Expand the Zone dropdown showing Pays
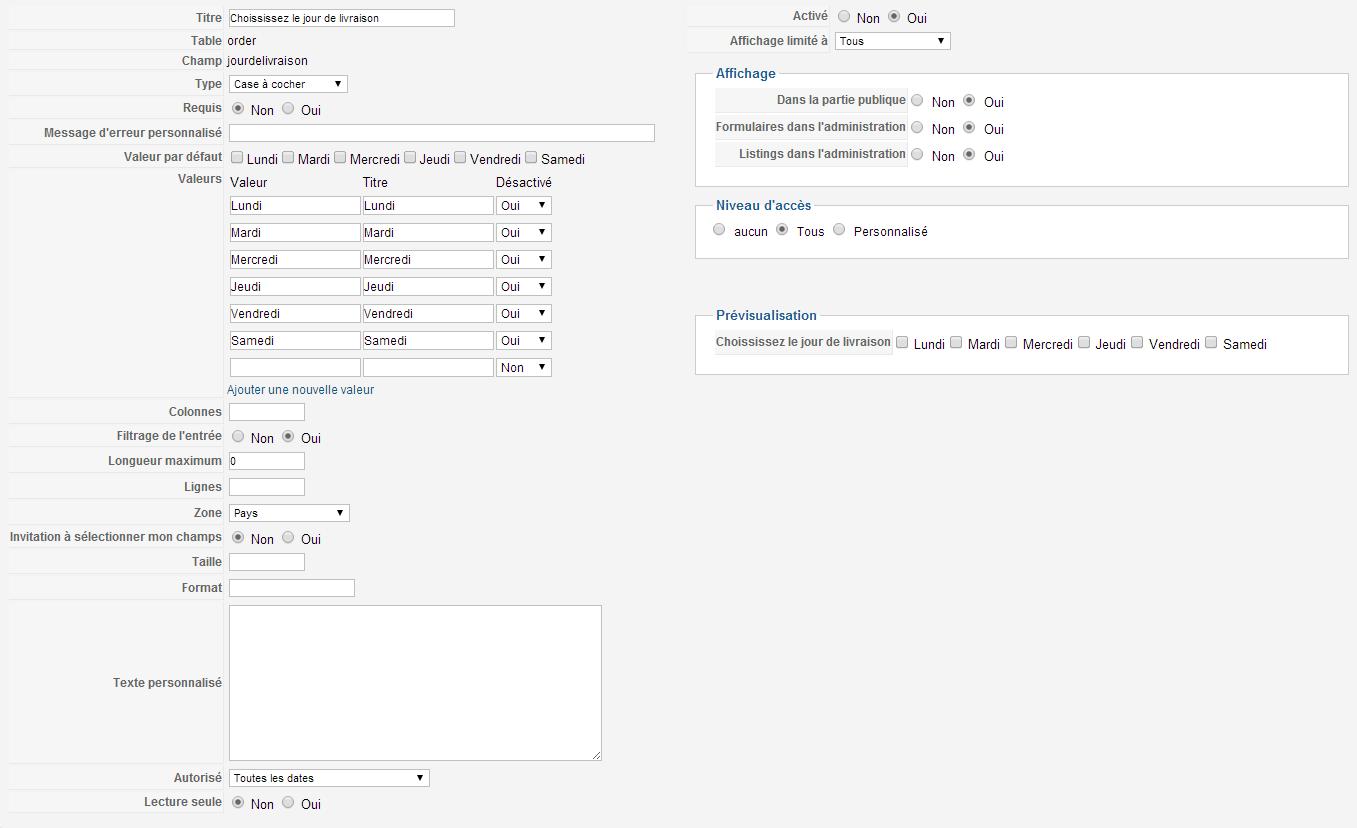The width and height of the screenshot is (1357, 828). 289,513
